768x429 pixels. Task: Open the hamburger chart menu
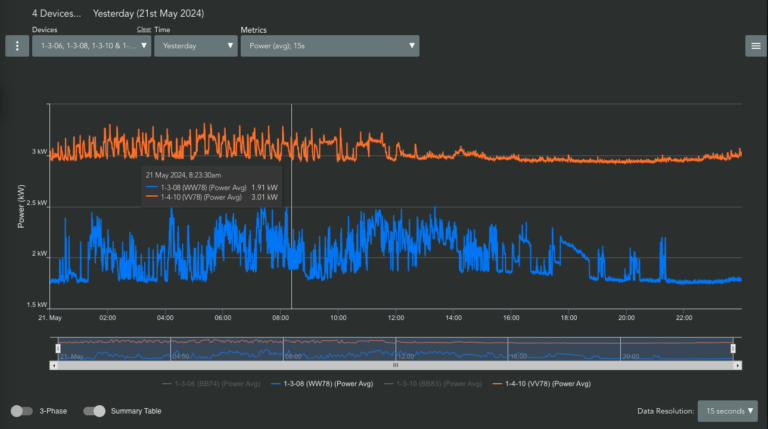click(x=756, y=46)
